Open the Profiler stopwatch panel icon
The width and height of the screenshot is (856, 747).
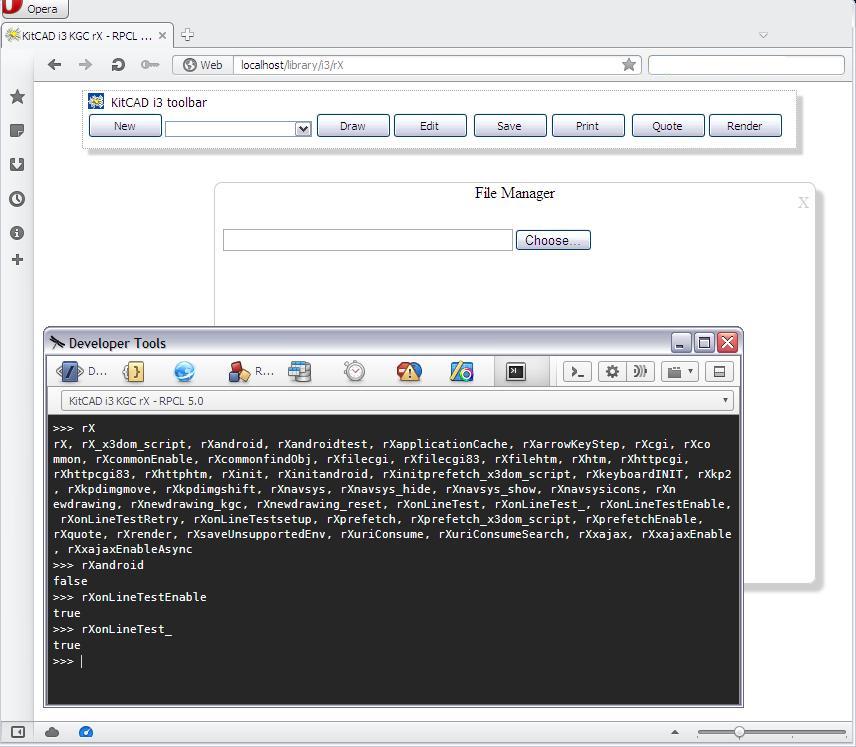(x=354, y=372)
